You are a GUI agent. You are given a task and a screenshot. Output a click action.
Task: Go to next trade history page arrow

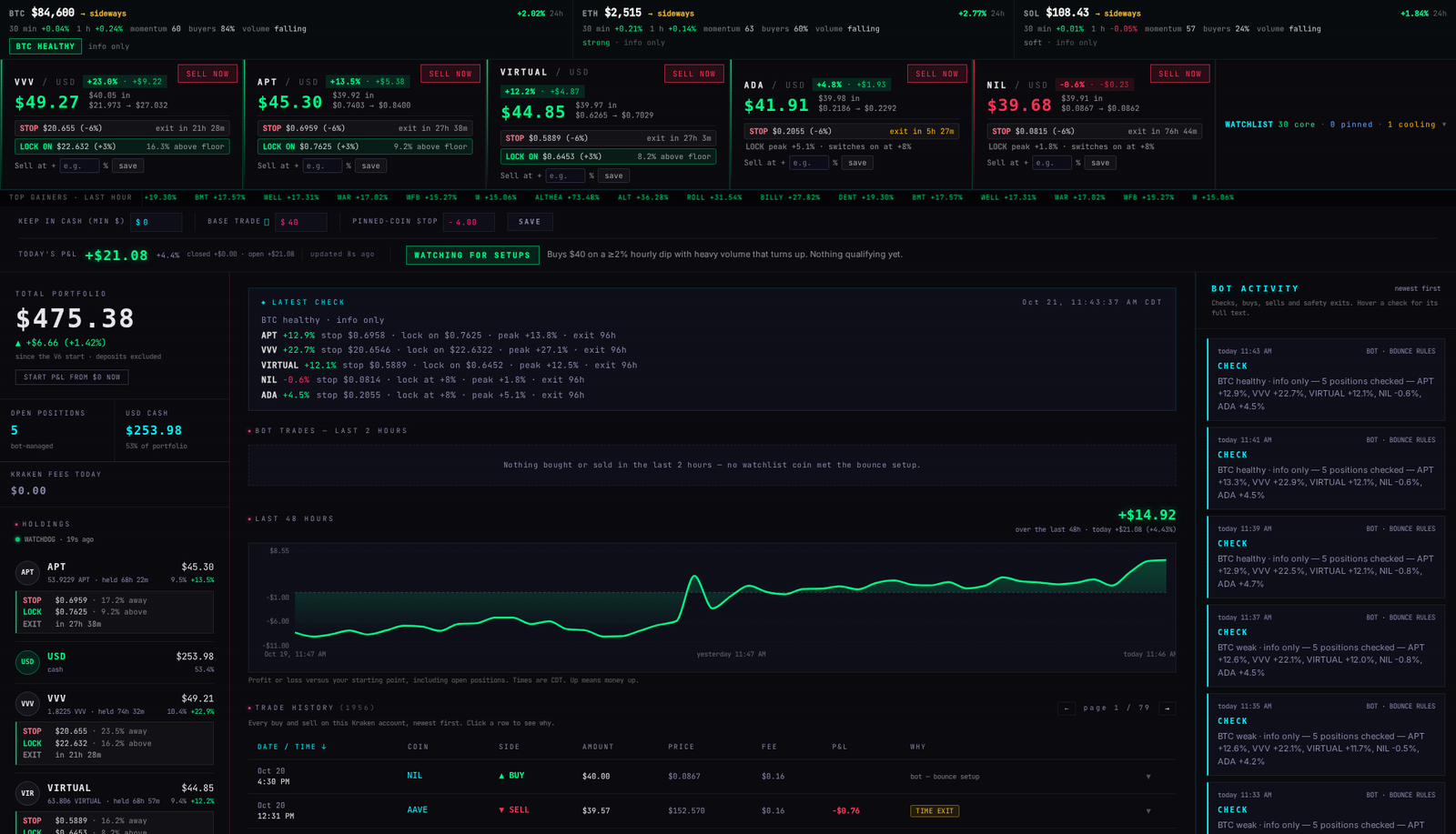click(x=1167, y=708)
